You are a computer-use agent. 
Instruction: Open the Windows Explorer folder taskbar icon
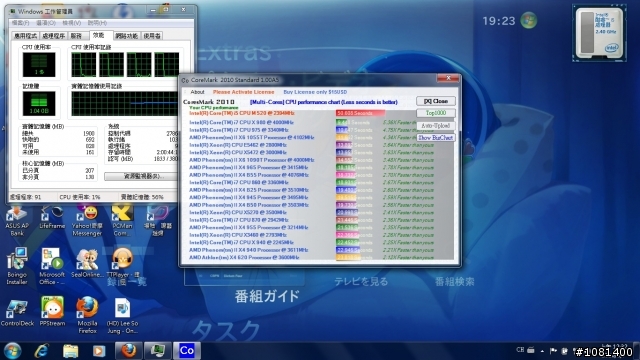[70, 351]
